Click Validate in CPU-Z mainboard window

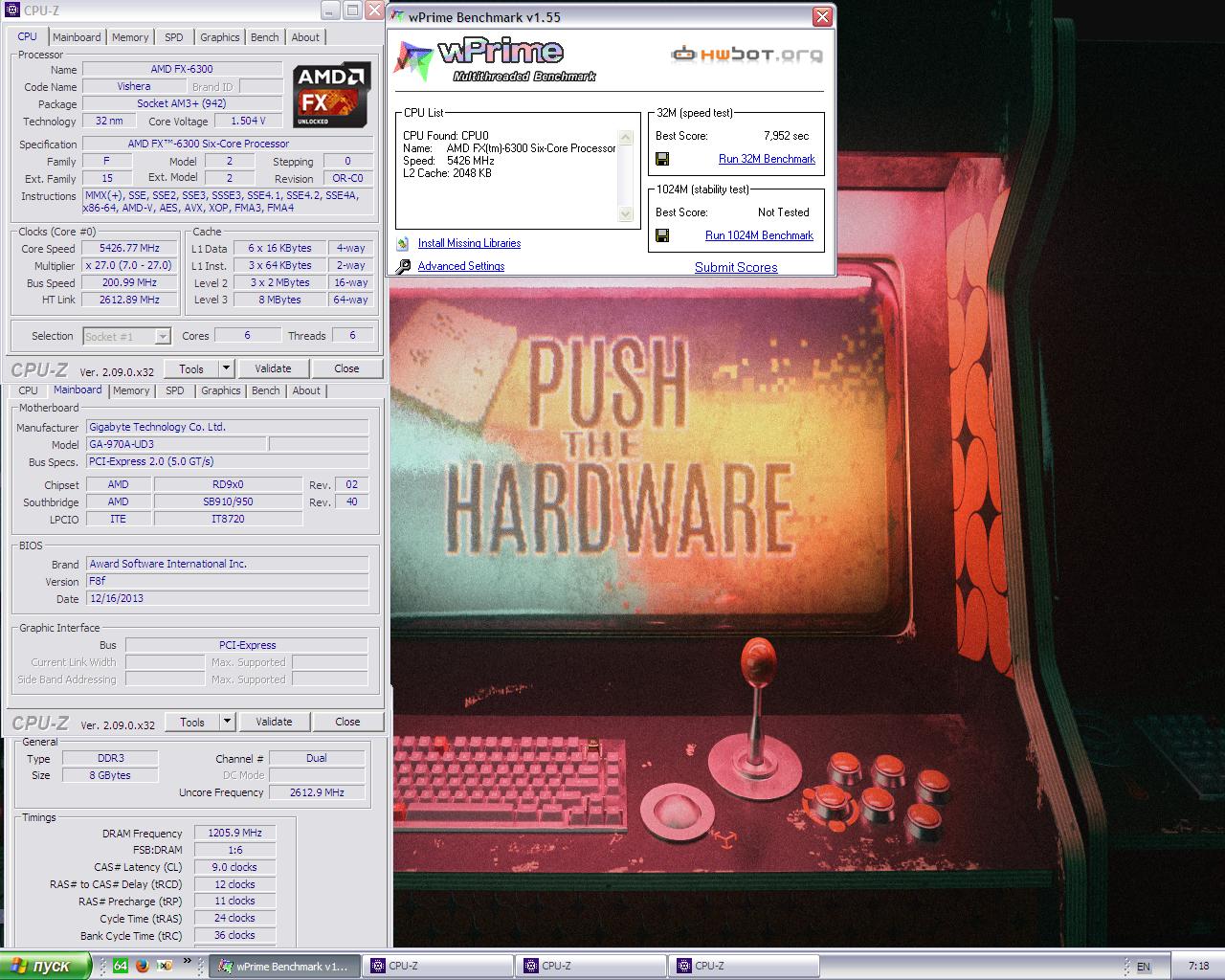tap(274, 722)
